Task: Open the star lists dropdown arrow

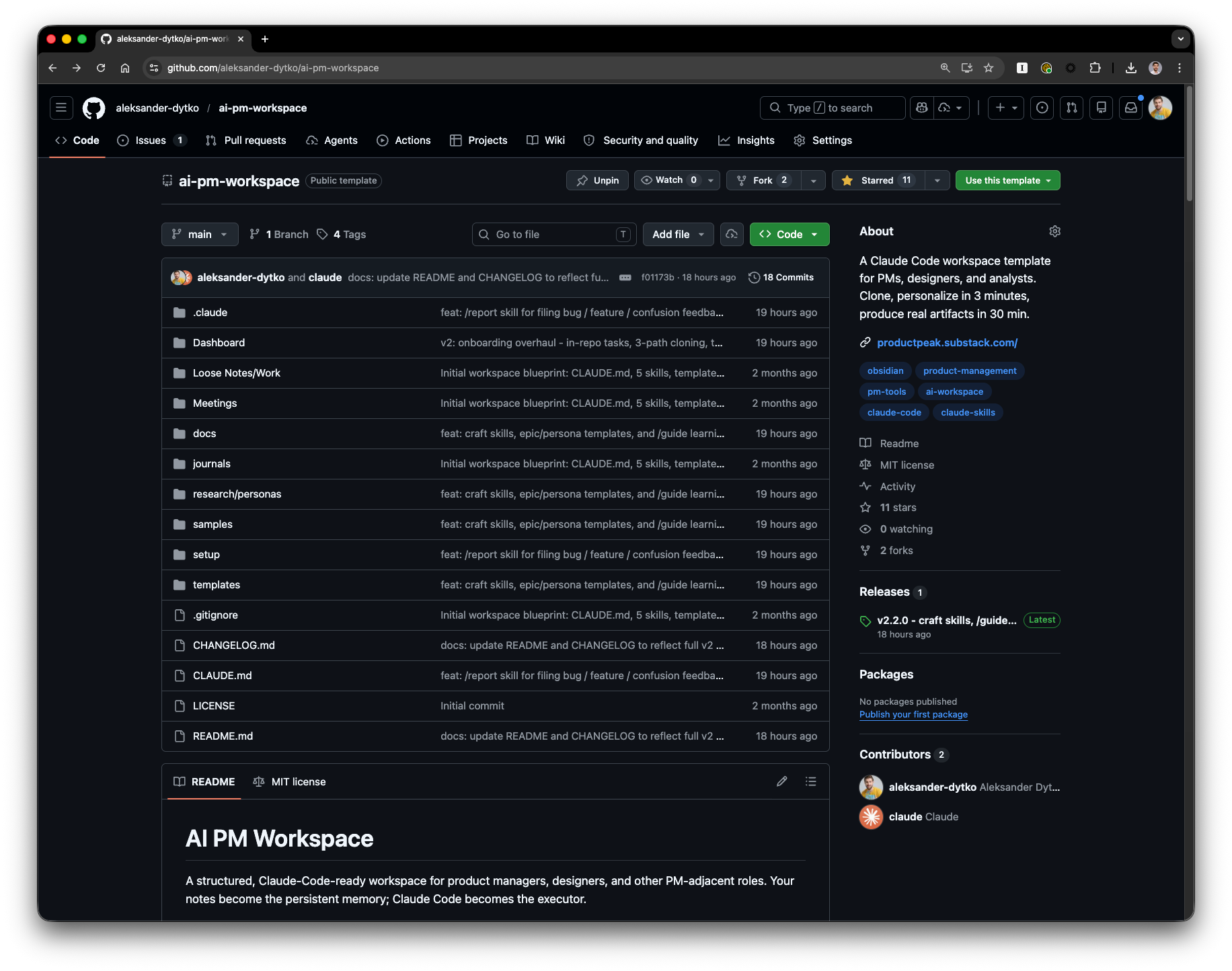Action: [937, 180]
